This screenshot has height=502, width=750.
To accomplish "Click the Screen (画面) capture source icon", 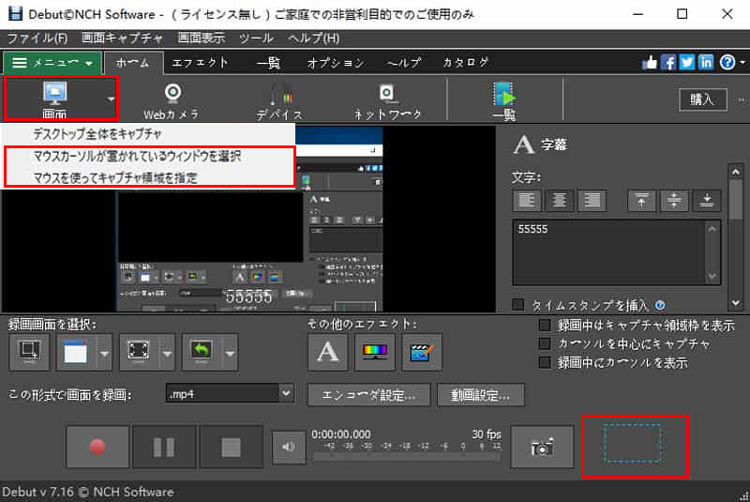I will point(55,93).
